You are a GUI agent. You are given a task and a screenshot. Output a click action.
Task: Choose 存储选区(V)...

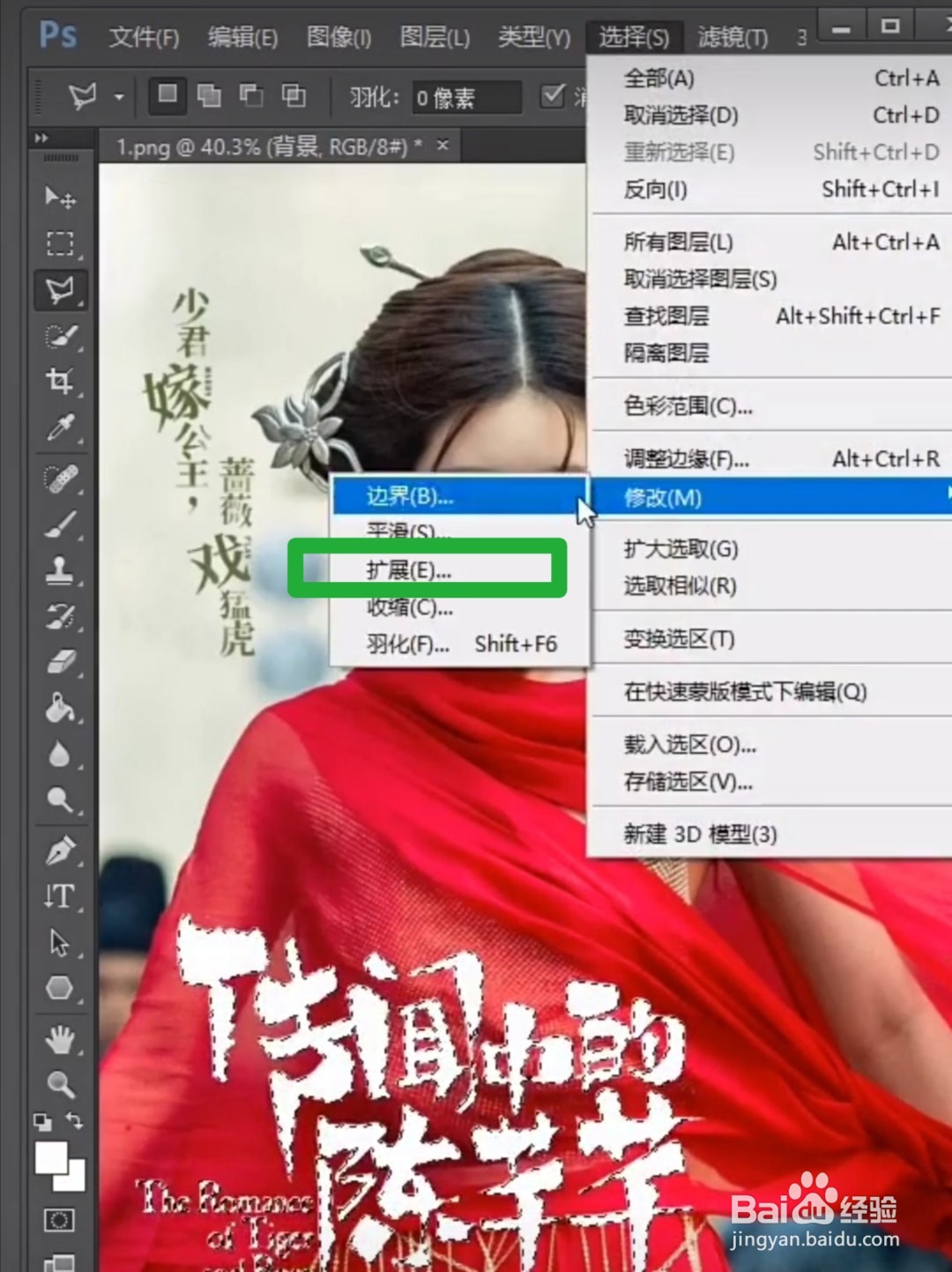coord(770,782)
